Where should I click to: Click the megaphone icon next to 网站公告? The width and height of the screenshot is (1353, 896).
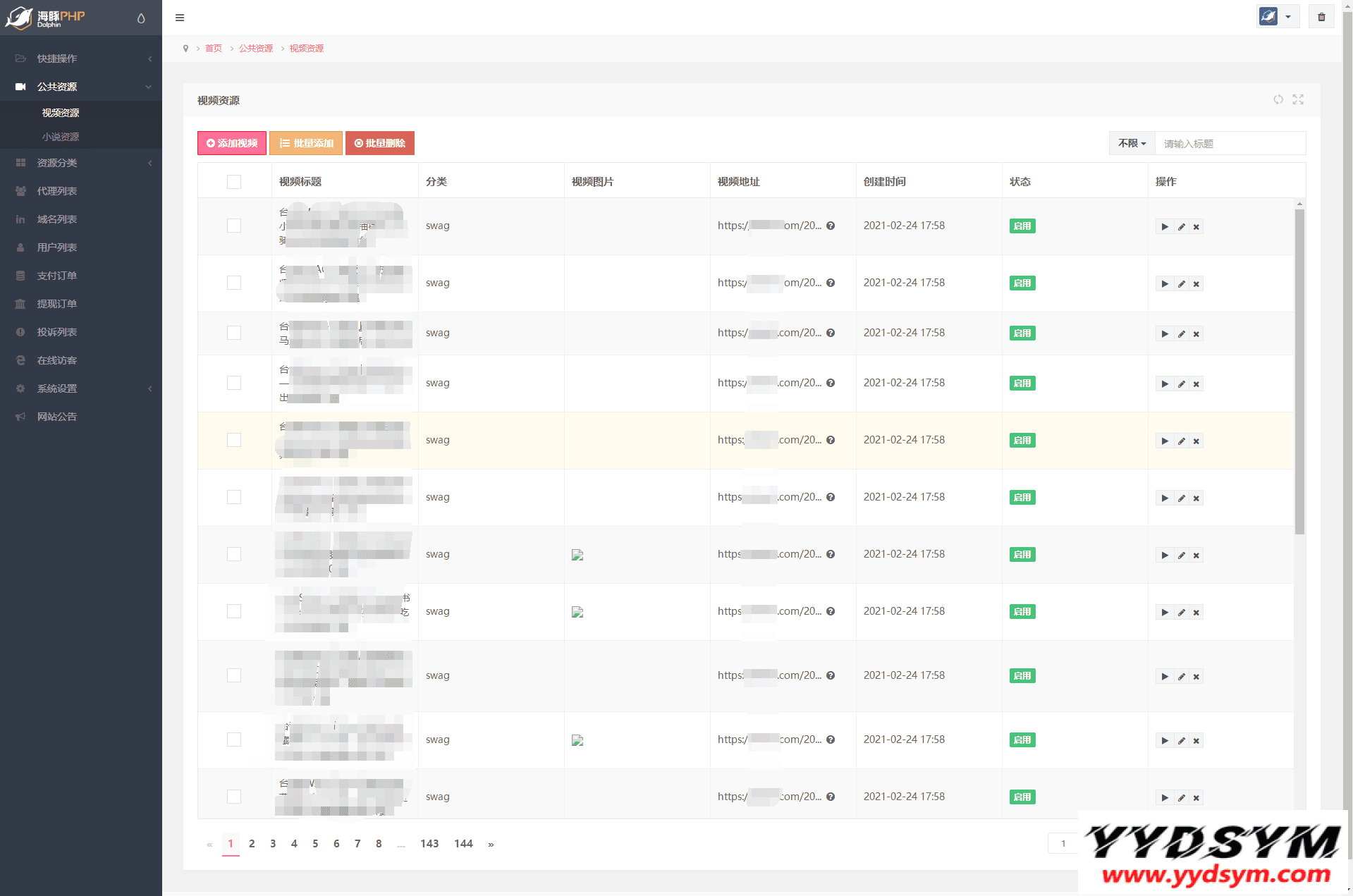(x=20, y=417)
